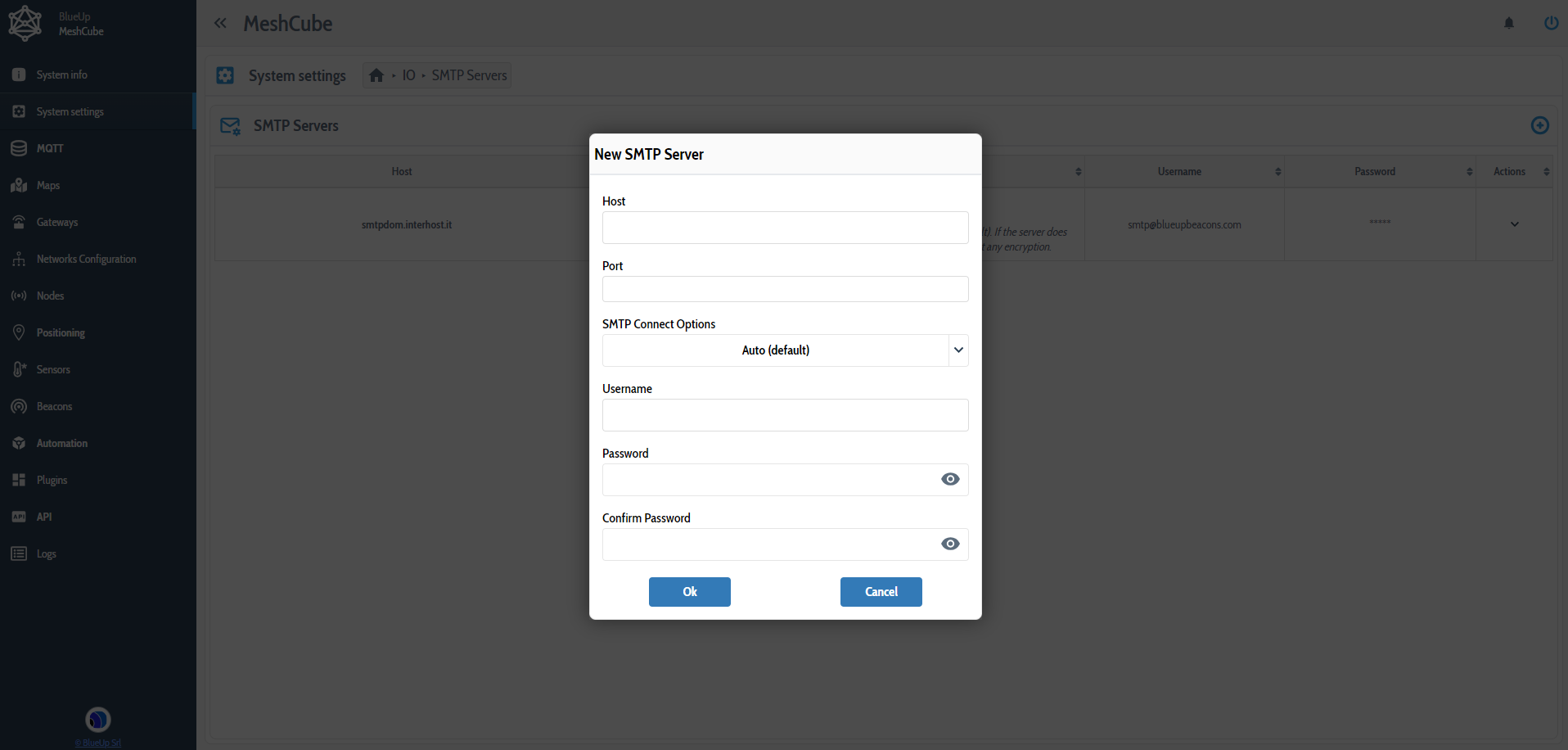The height and width of the screenshot is (750, 1568).
Task: Cancel the New SMTP Server dialog
Action: [x=881, y=591]
